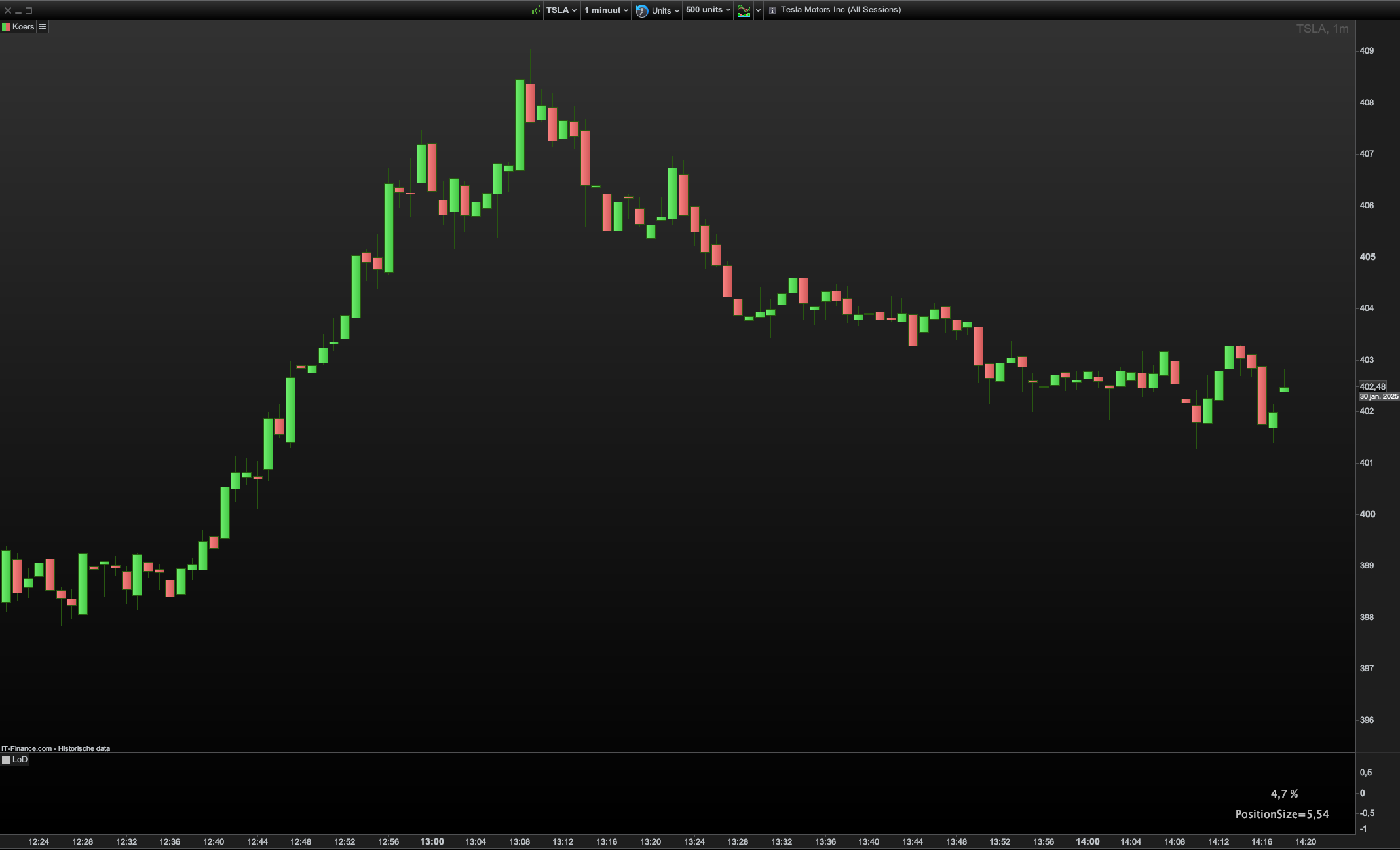
Task: Click the candlestick chart-style icon
Action: click(536, 10)
